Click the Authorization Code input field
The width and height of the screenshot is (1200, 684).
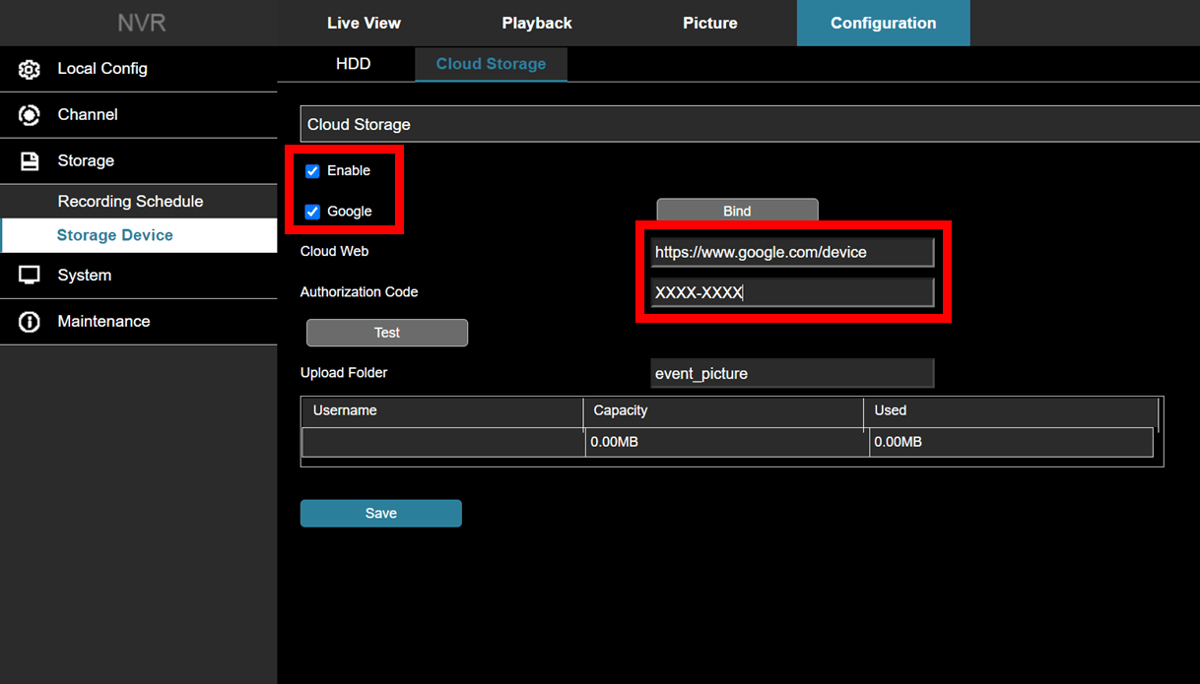[792, 292]
